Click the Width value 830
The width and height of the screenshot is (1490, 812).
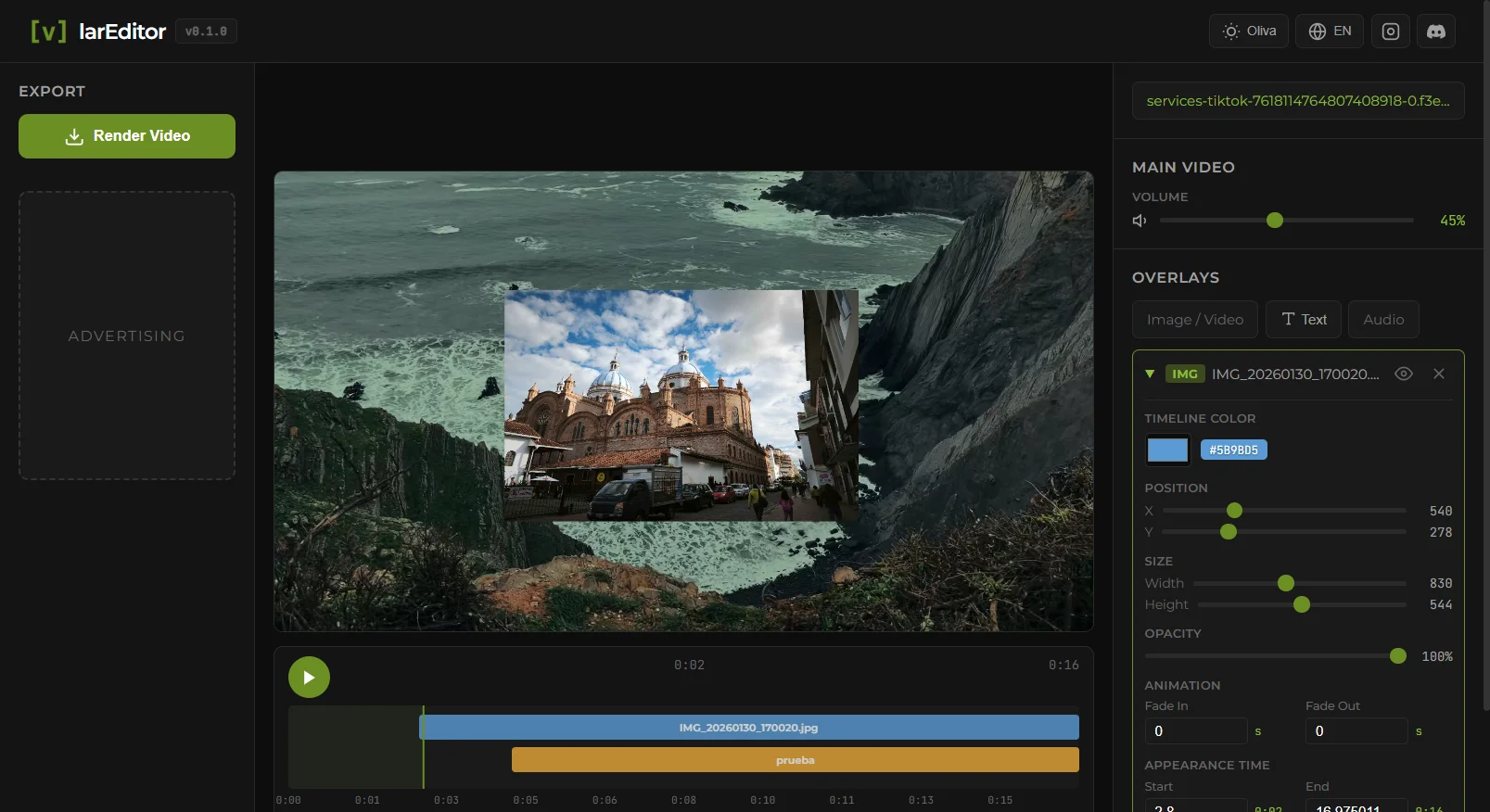[1441, 584]
